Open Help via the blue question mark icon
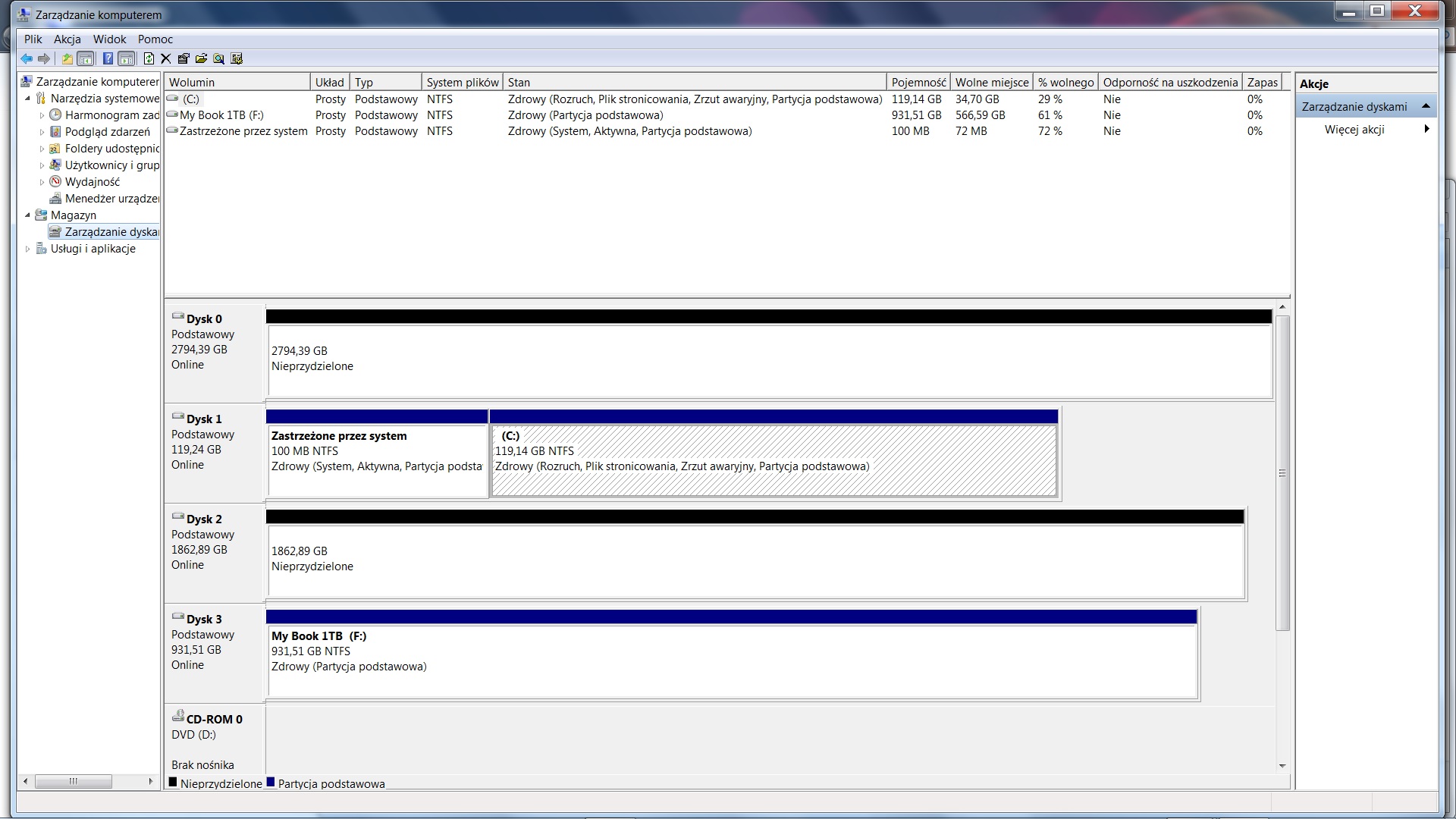The image size is (1456, 819). (108, 58)
